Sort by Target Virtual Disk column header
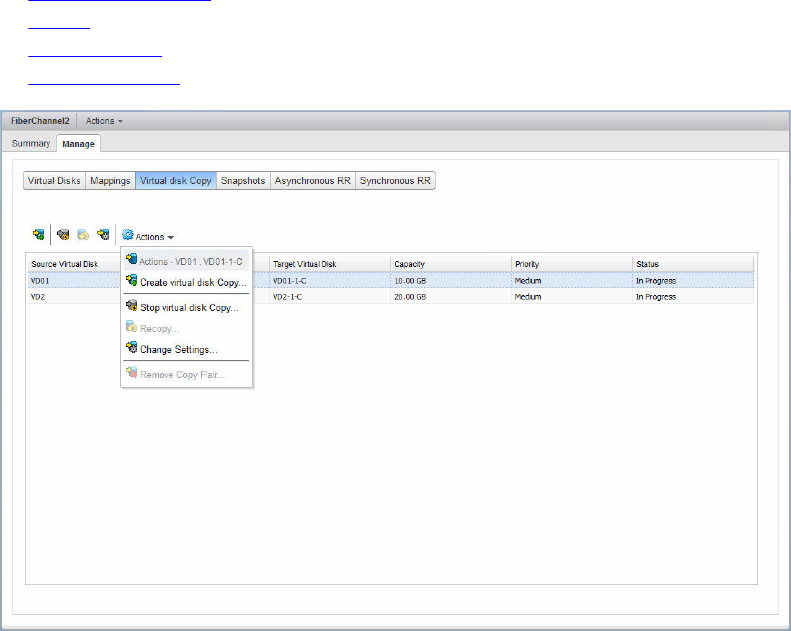791x631 pixels. tap(329, 264)
